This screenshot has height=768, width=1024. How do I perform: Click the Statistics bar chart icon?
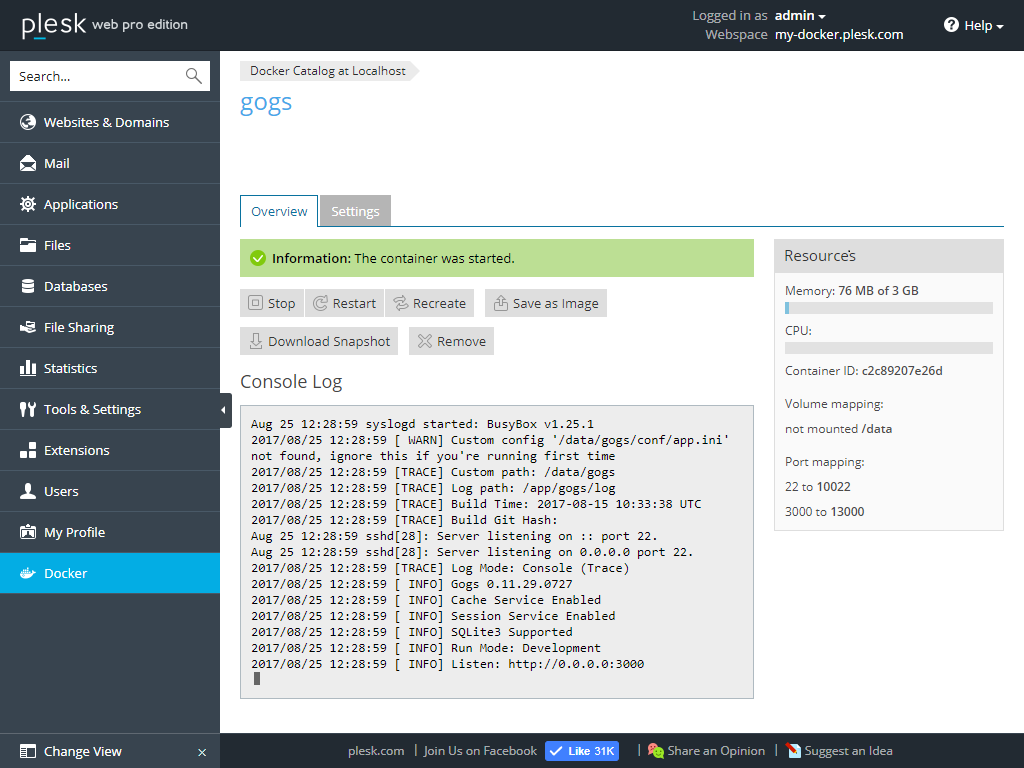pyautogui.click(x=27, y=368)
